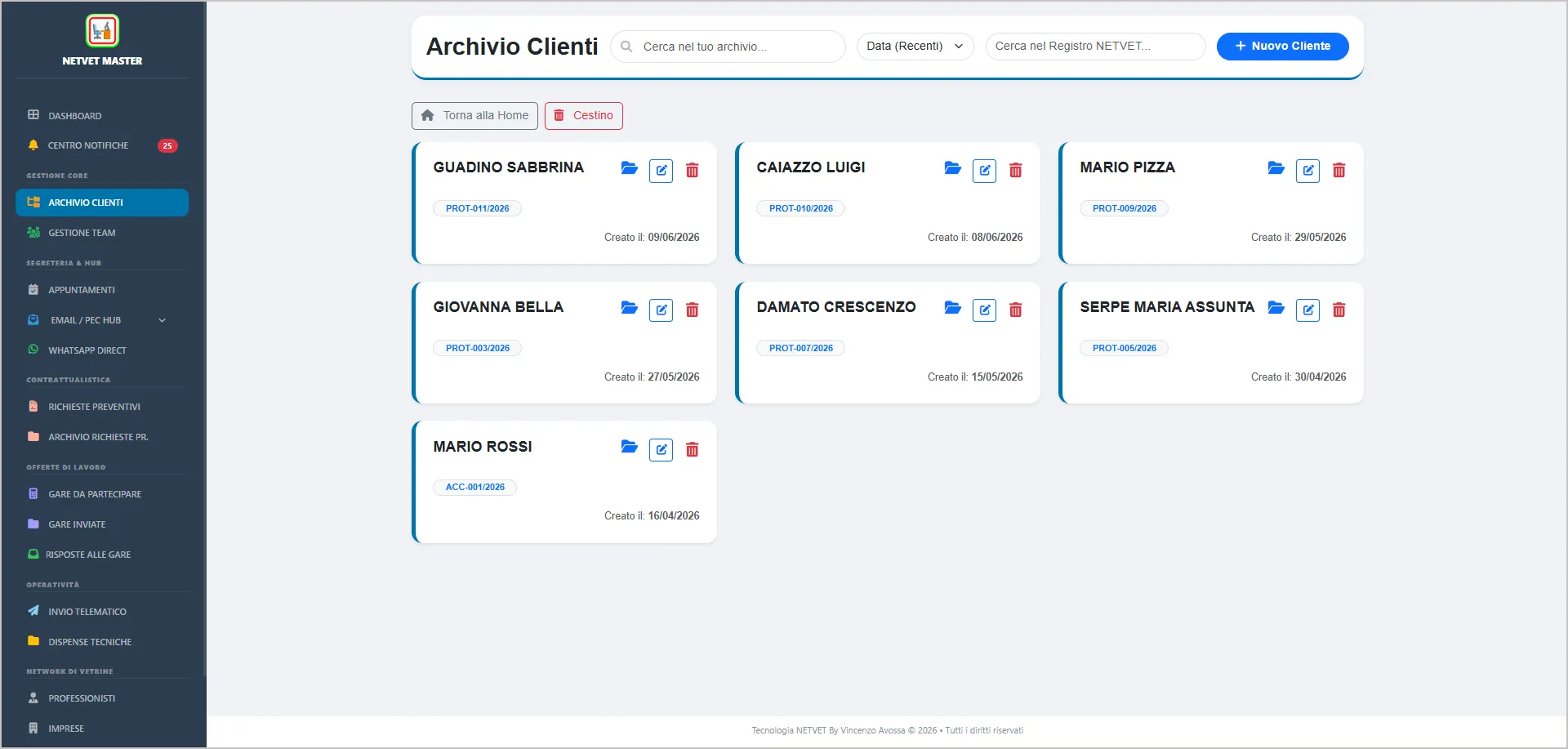Open DISPENSE TECNICHE sidebar item
The width and height of the screenshot is (1568, 749).
(x=102, y=642)
